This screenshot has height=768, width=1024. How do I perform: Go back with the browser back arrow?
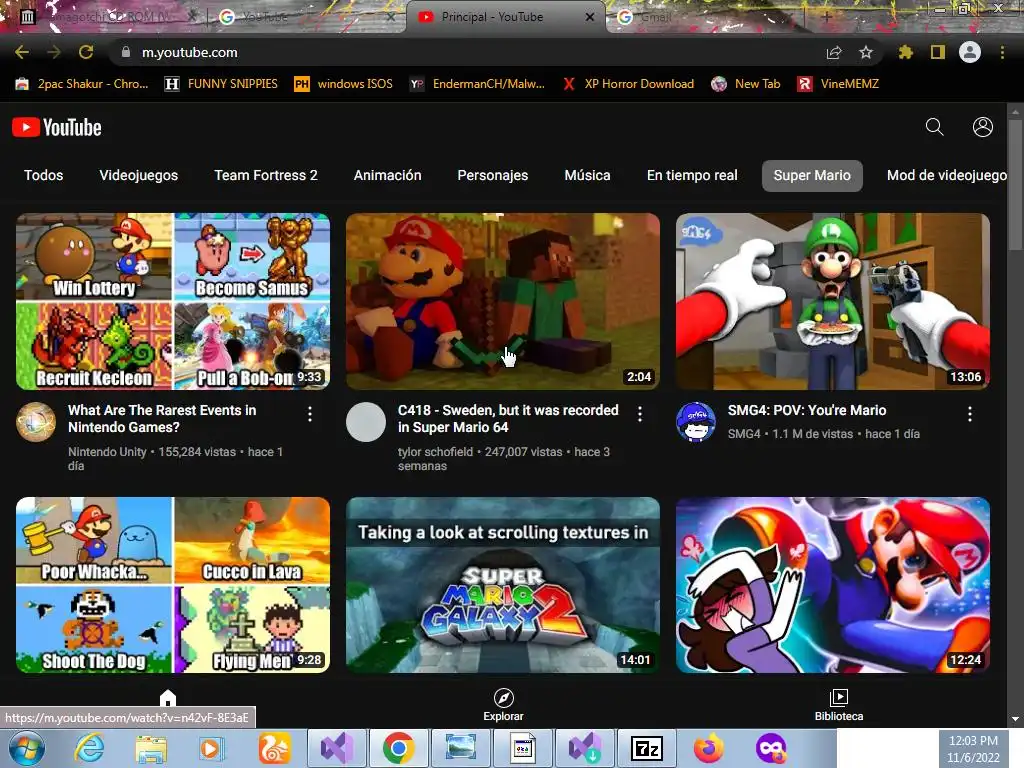[22, 52]
